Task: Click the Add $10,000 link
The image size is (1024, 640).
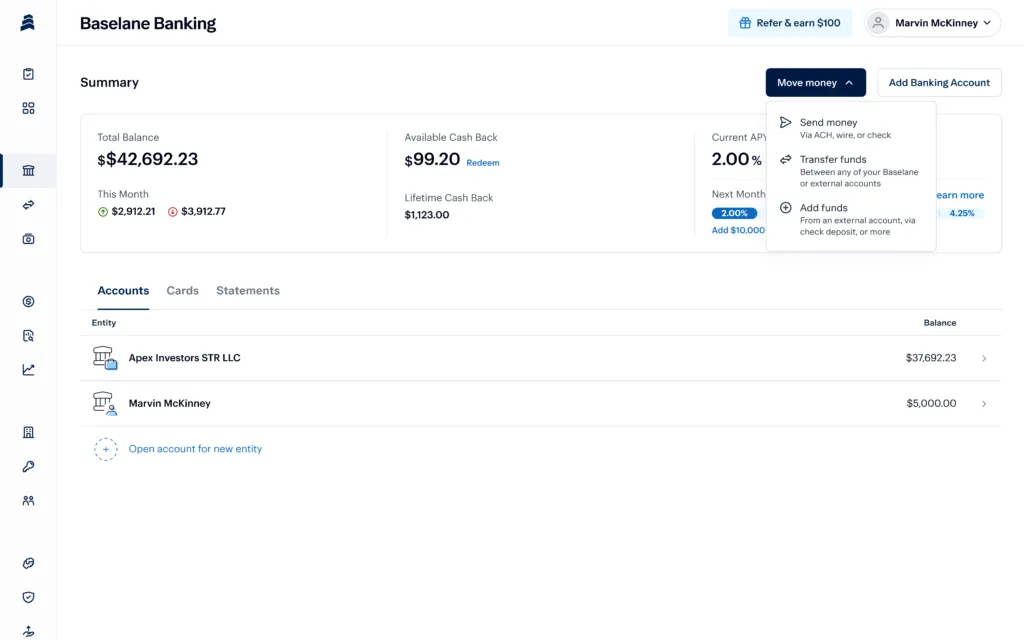Action: [x=738, y=230]
